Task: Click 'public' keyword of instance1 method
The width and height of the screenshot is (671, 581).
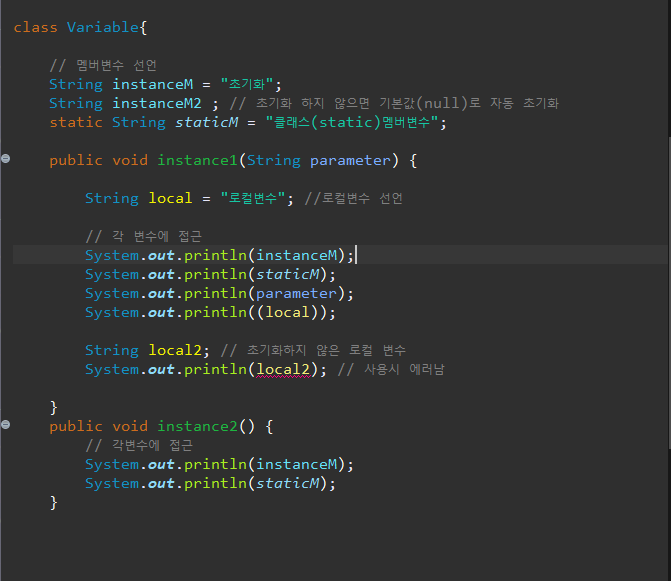Action: click(76, 160)
